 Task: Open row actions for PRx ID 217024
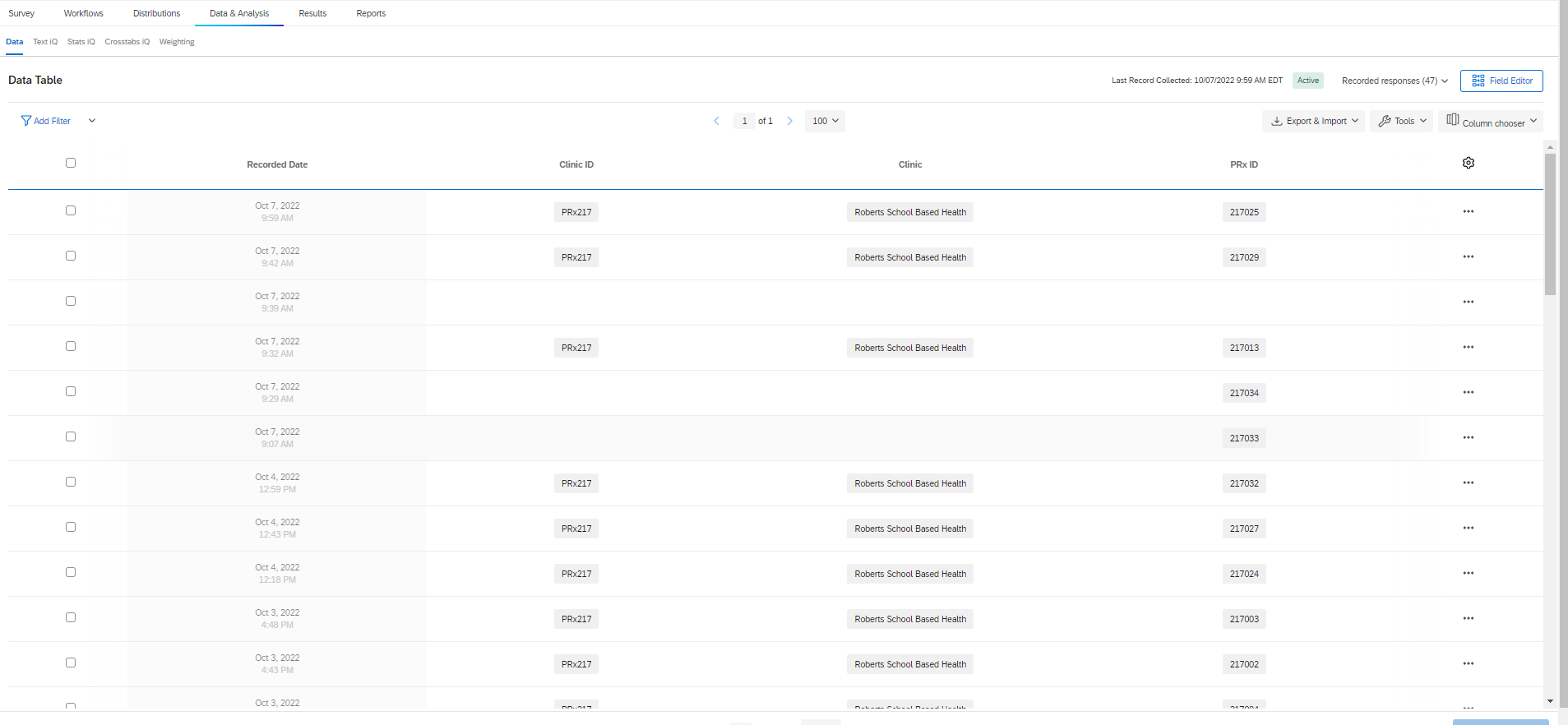click(x=1468, y=574)
